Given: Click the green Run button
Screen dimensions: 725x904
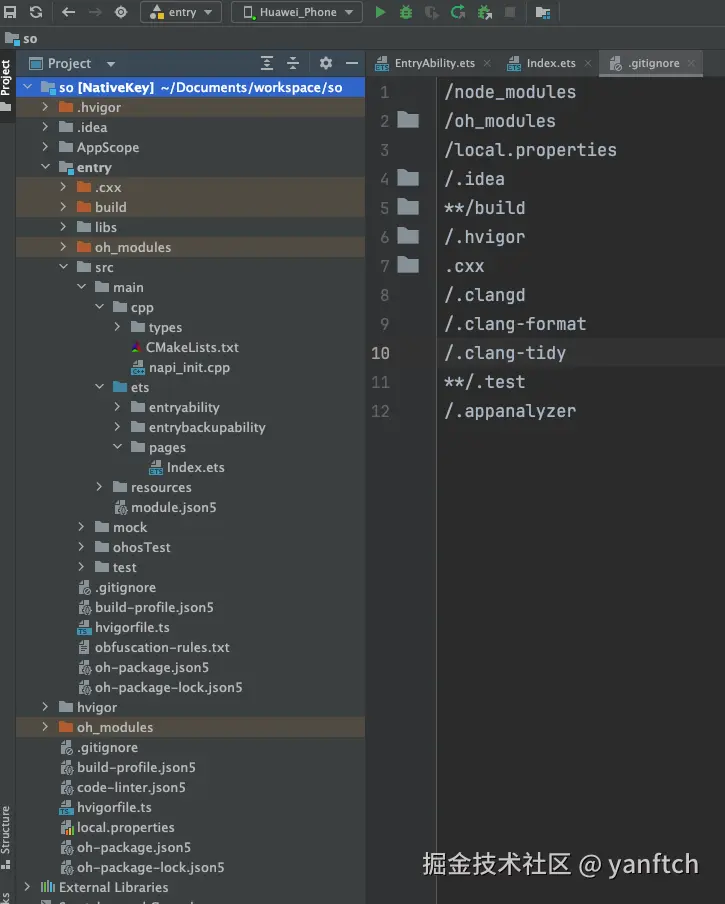Looking at the screenshot, I should pyautogui.click(x=380, y=12).
